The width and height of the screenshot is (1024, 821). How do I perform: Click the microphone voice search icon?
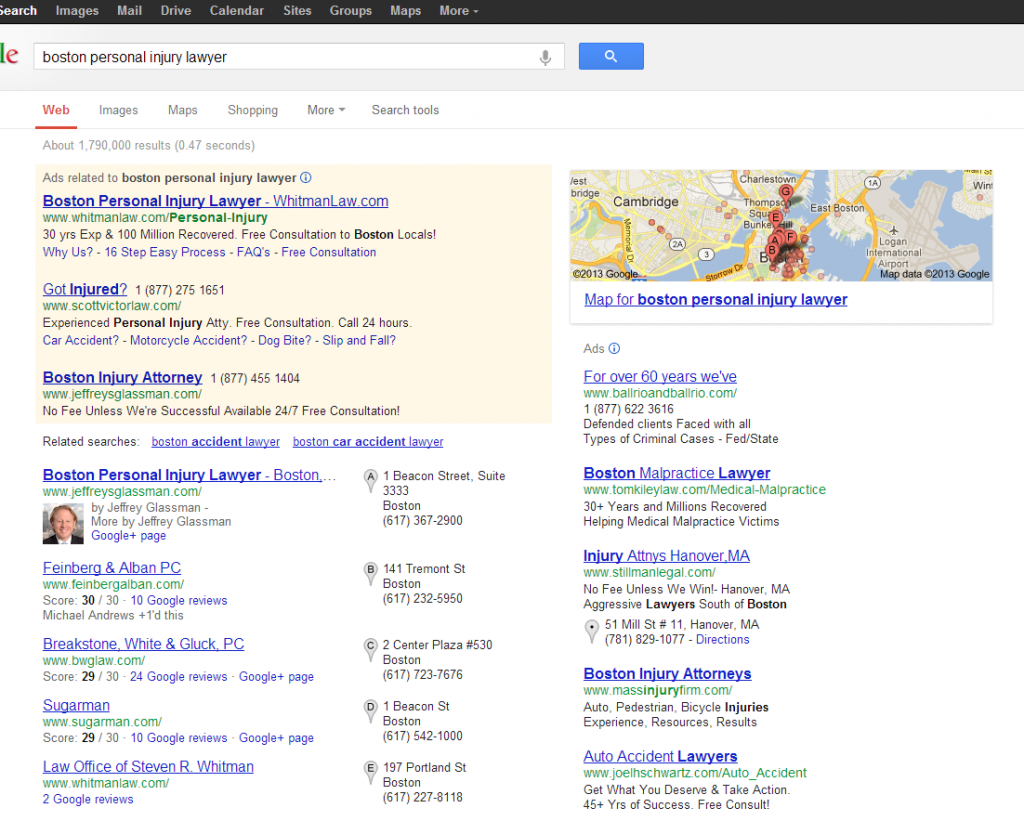[x=545, y=57]
